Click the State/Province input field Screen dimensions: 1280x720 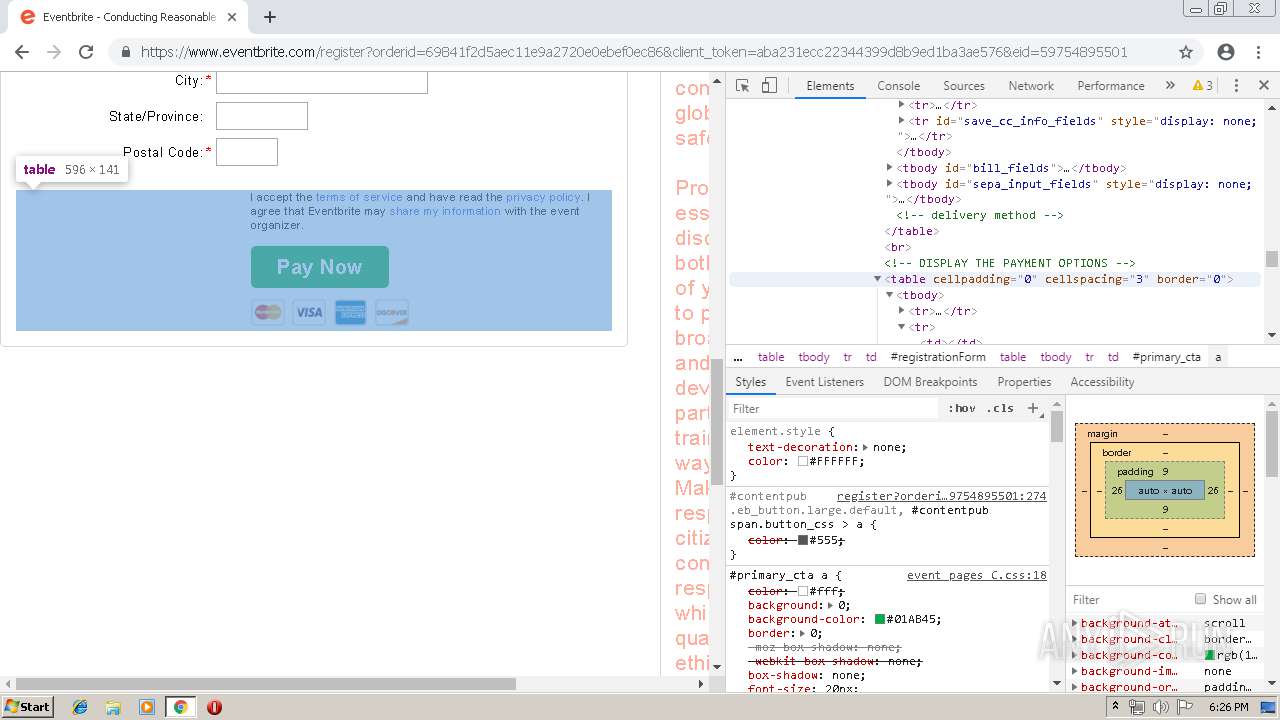tap(262, 116)
